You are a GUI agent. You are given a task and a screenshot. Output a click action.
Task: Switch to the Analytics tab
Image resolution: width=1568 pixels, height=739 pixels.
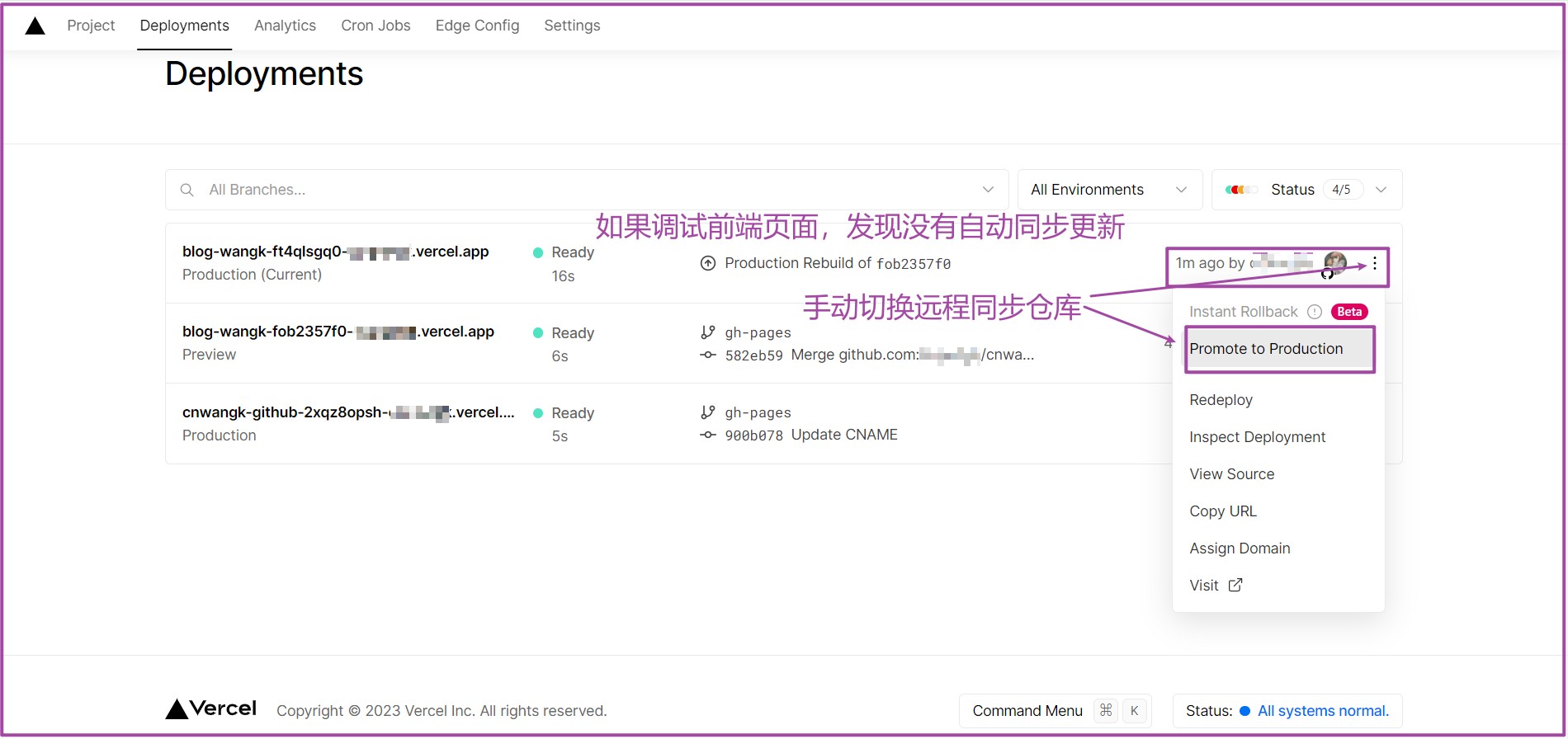pyautogui.click(x=285, y=26)
